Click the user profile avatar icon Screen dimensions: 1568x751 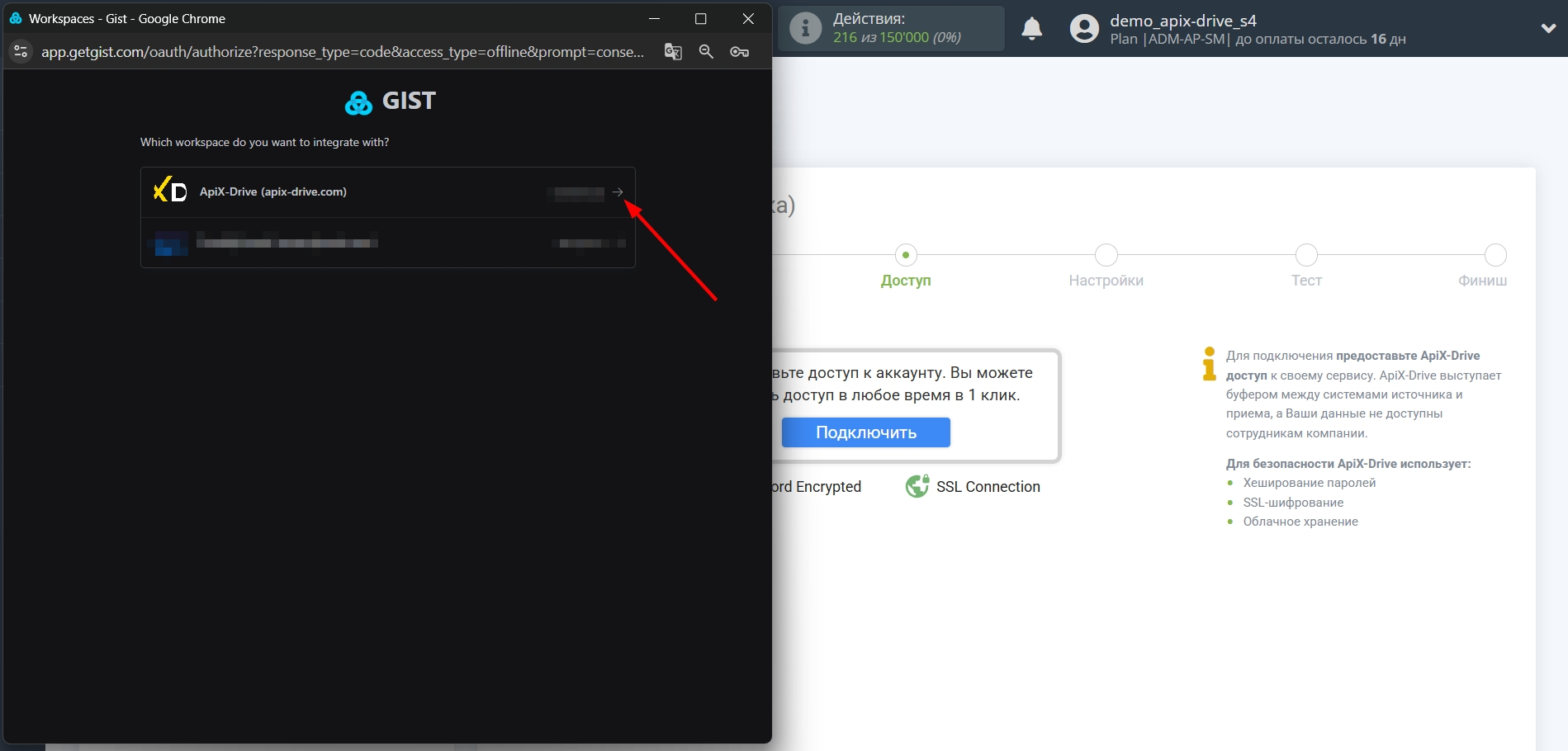(x=1084, y=29)
